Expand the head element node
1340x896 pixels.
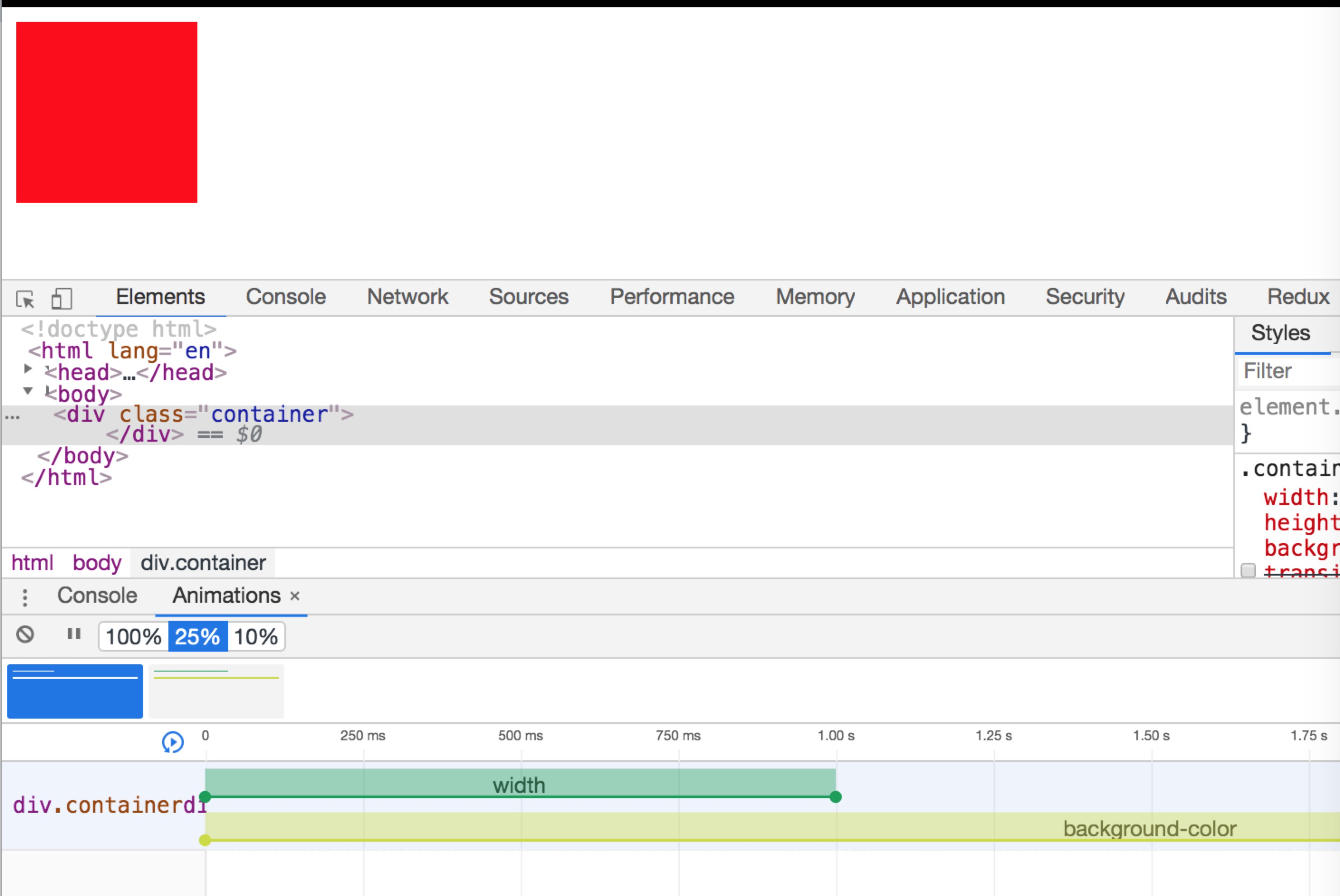click(x=28, y=369)
